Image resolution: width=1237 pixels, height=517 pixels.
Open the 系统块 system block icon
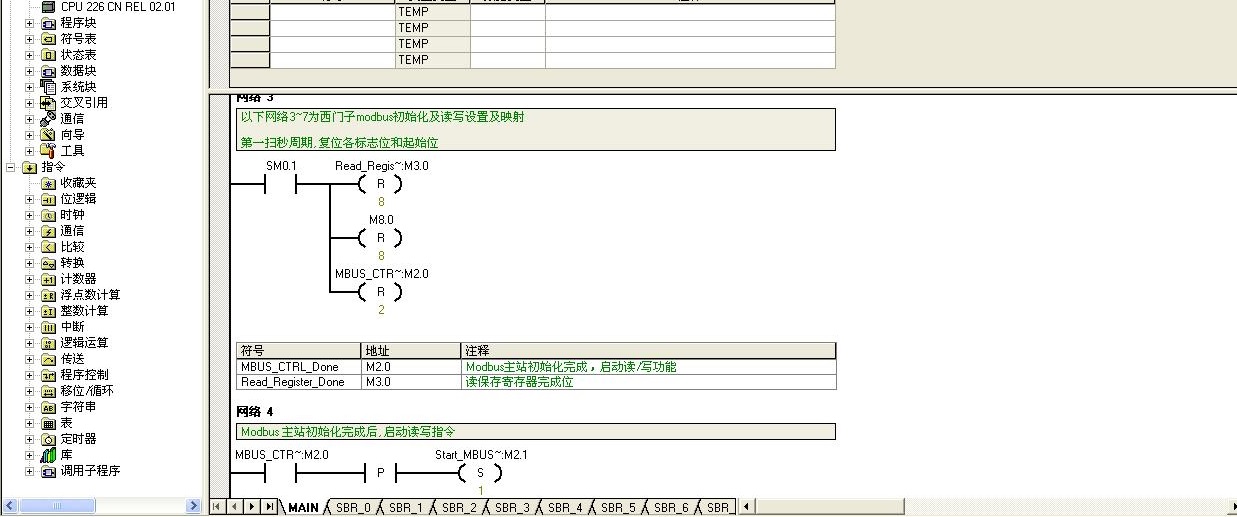[48, 86]
